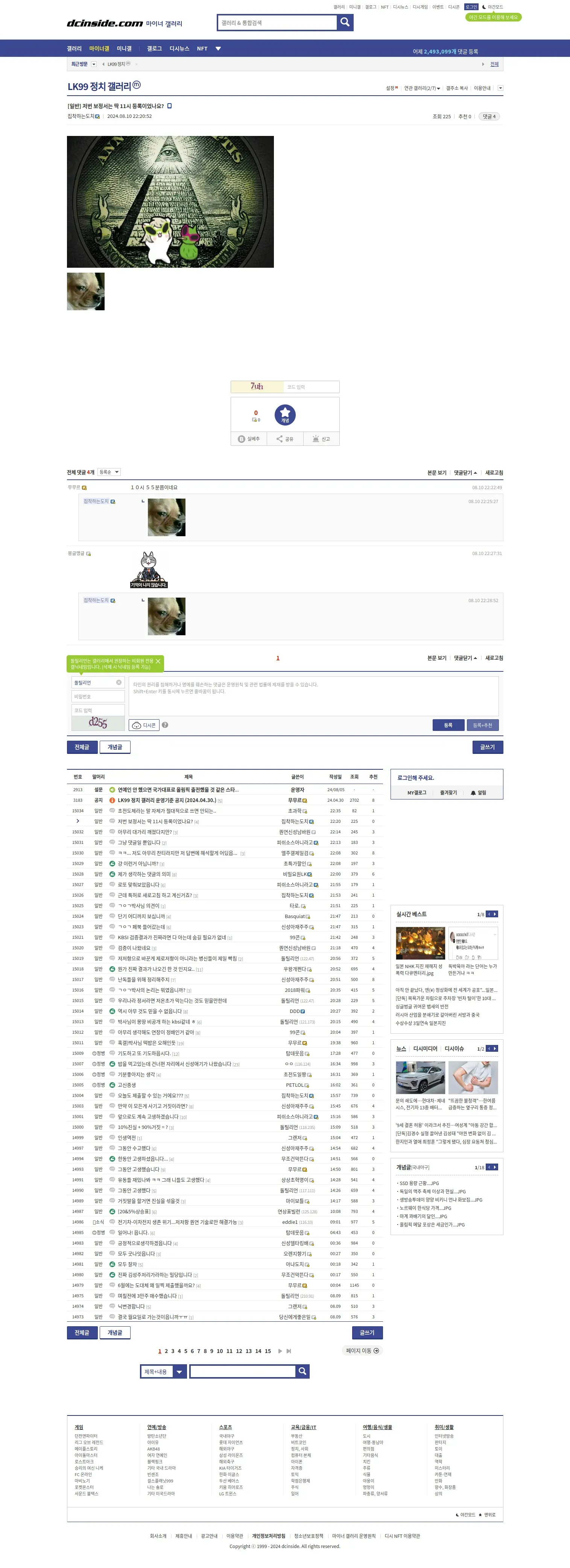The width and height of the screenshot is (570, 1568).
Task: Open the 등록순 comment sort dropdown
Action: (x=109, y=472)
